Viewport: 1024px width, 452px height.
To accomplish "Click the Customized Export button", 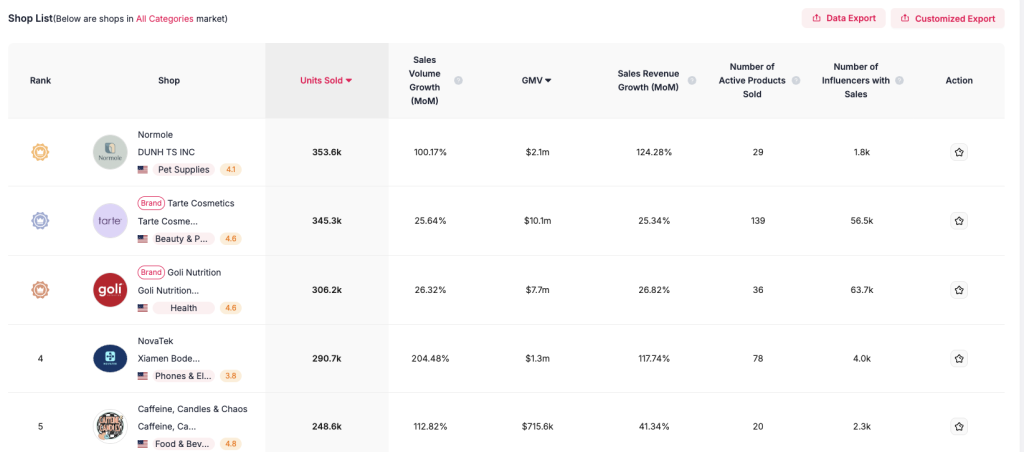I will (x=947, y=18).
